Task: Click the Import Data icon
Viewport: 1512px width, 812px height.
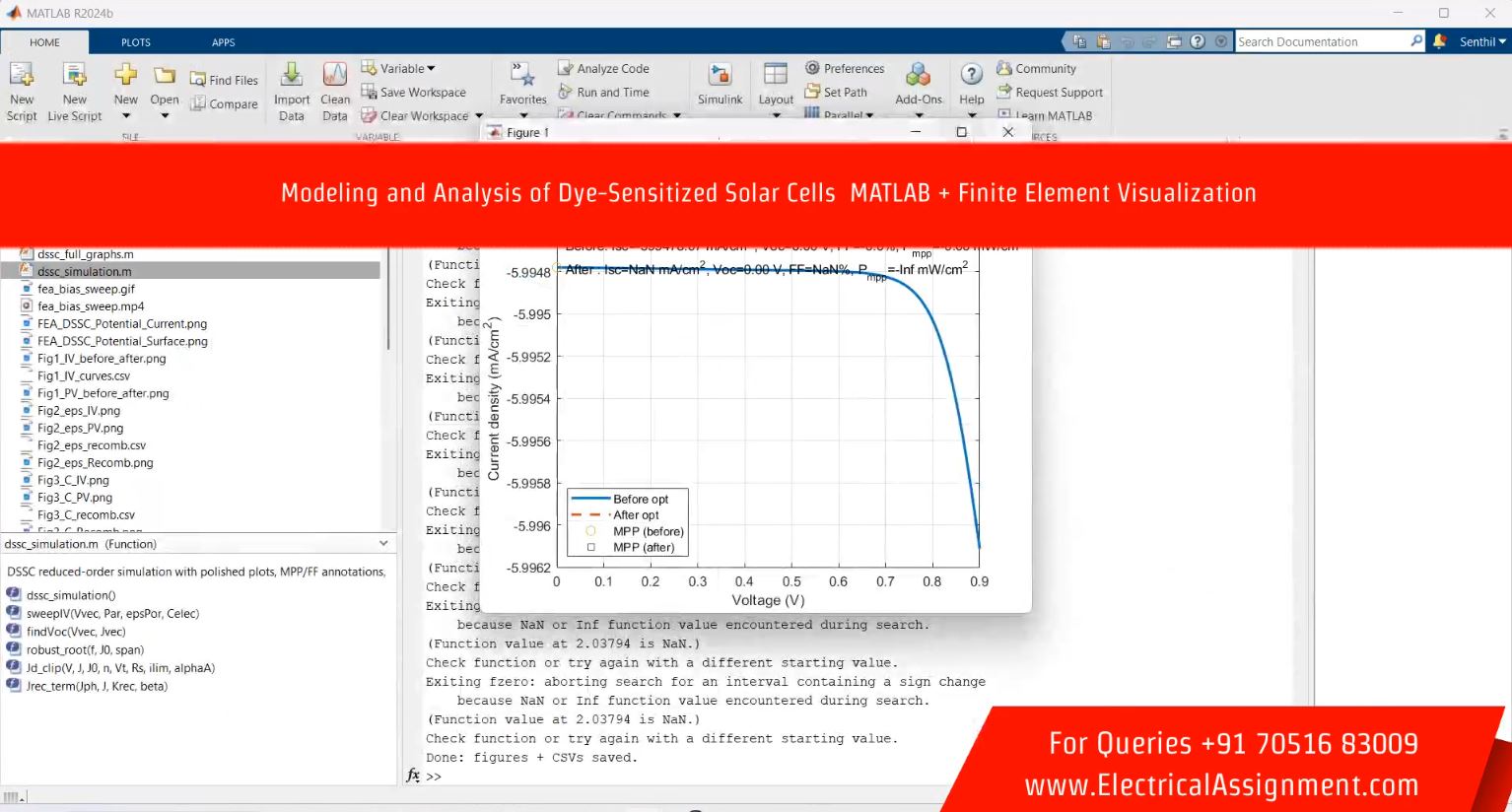Action: [x=292, y=77]
